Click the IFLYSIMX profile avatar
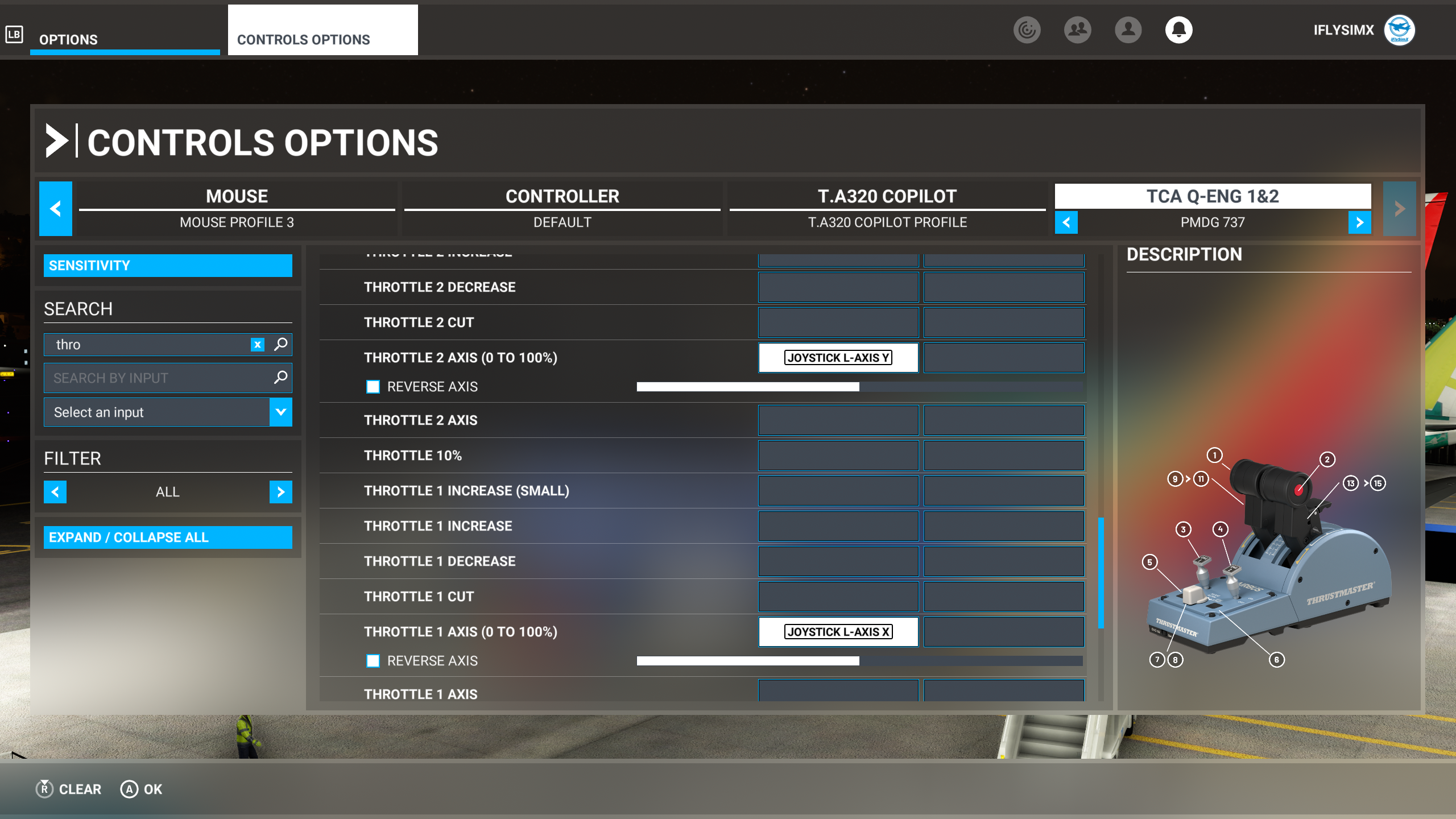1456x819 pixels. [x=1399, y=30]
